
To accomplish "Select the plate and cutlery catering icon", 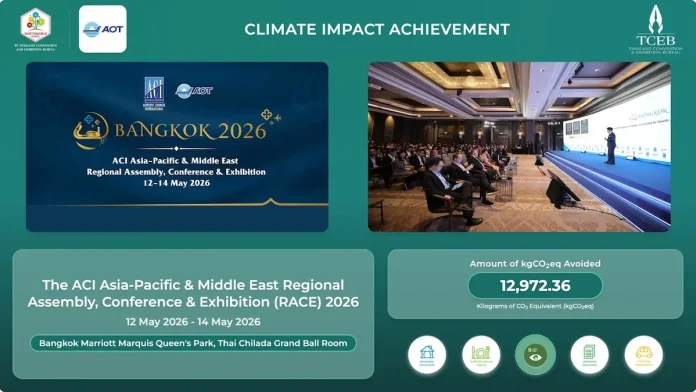I will pos(481,355).
